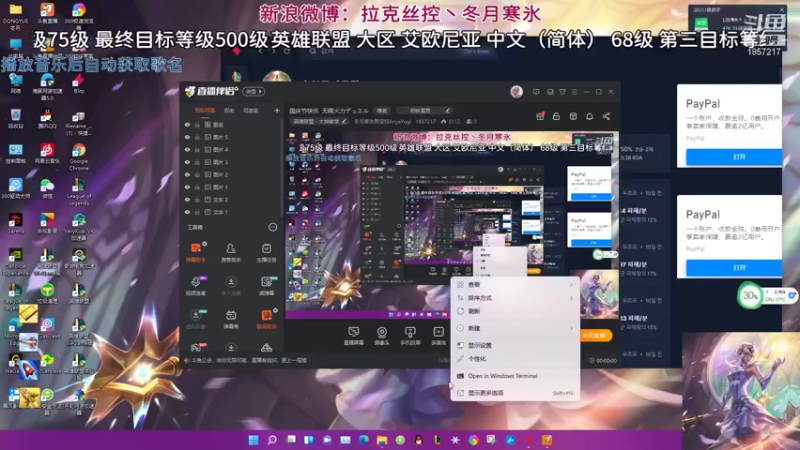Open the Windows Start menu
The image size is (800, 450).
coord(253,440)
